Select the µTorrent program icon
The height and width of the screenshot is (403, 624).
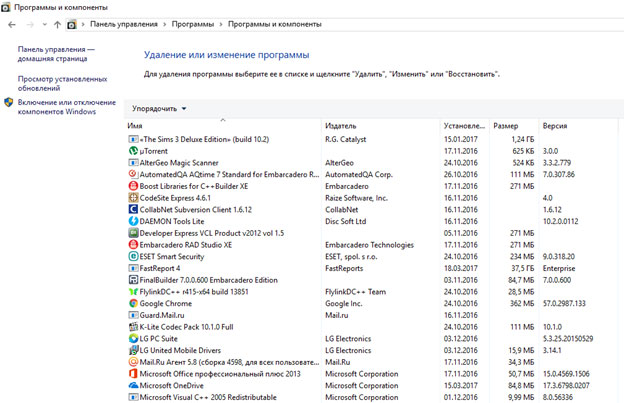(133, 151)
